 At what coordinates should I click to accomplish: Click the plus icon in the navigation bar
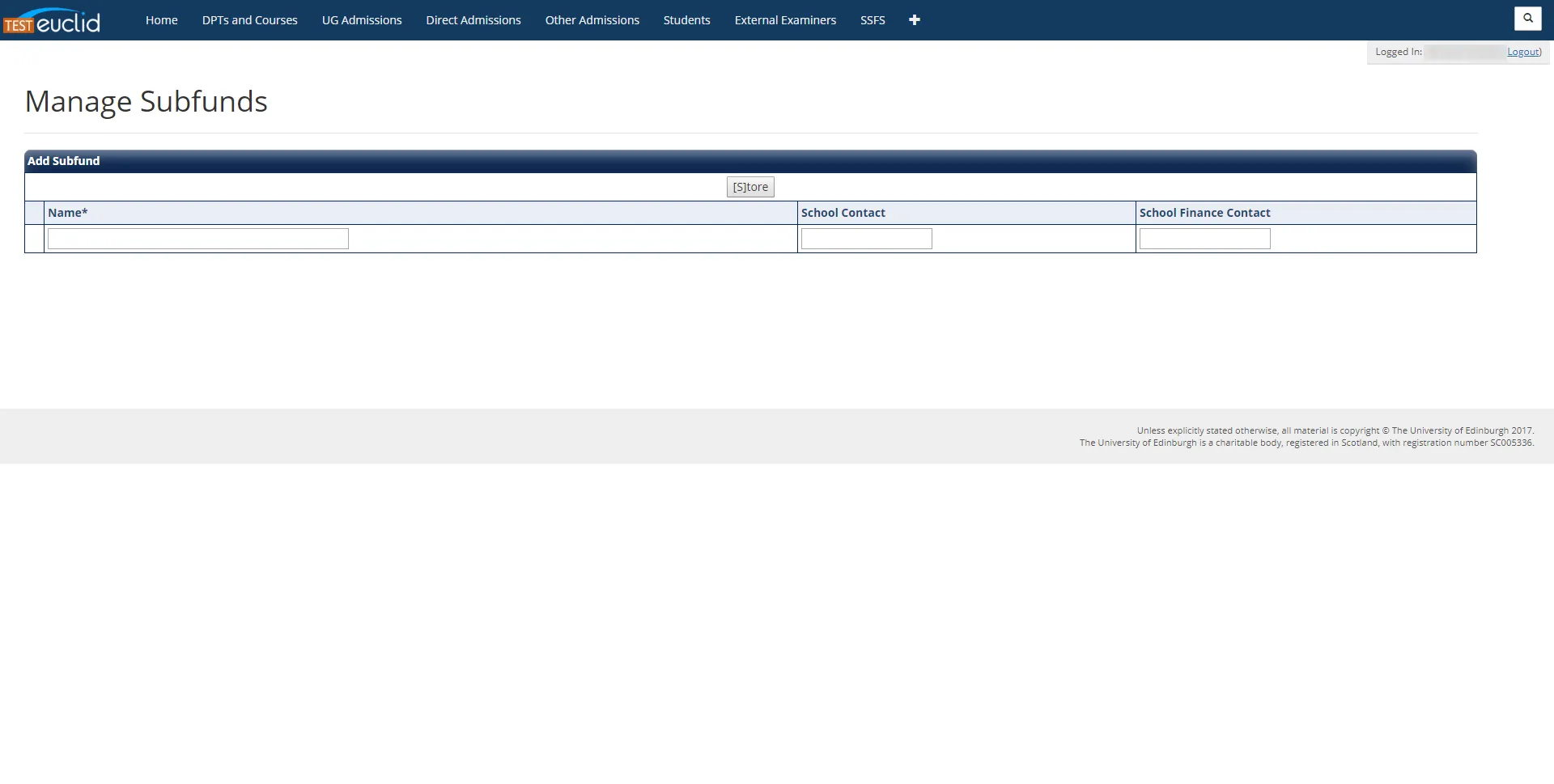coord(914,19)
